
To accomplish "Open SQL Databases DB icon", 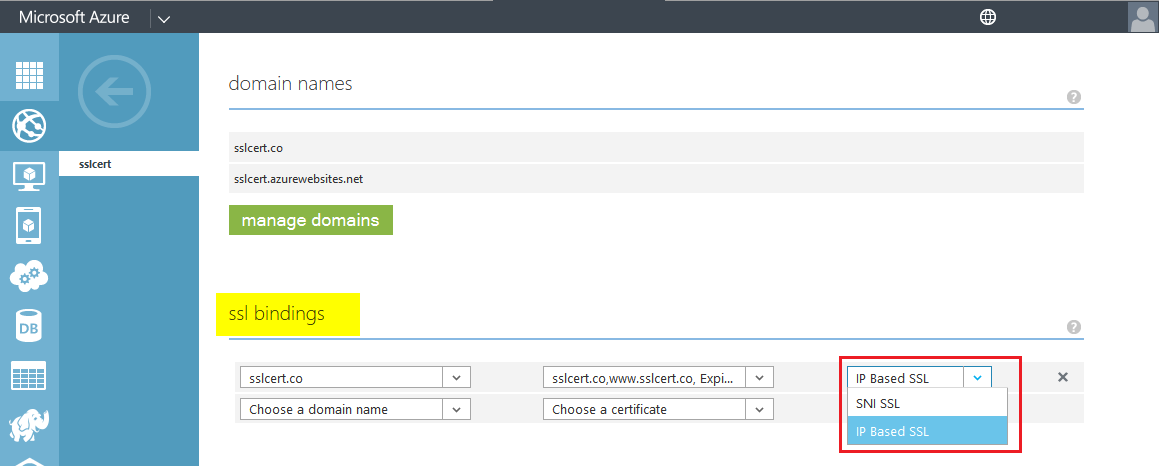I will 29,326.
